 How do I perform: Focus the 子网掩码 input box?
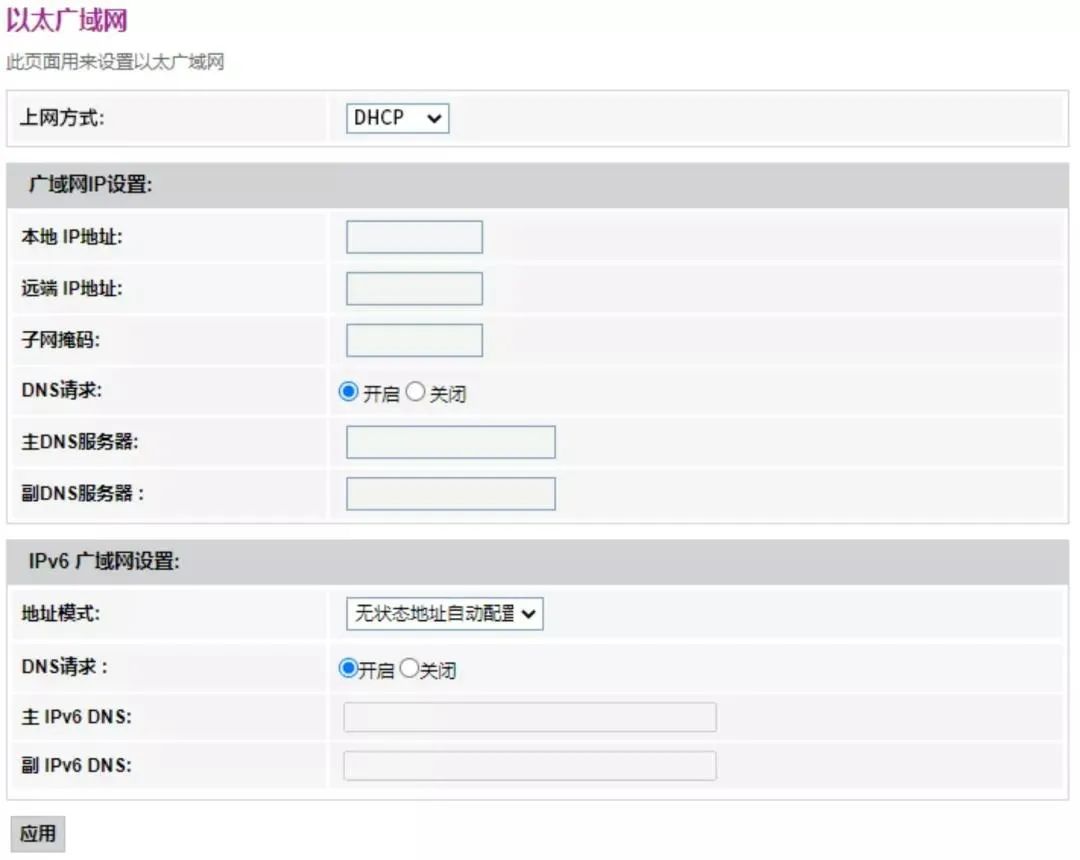tap(414, 340)
